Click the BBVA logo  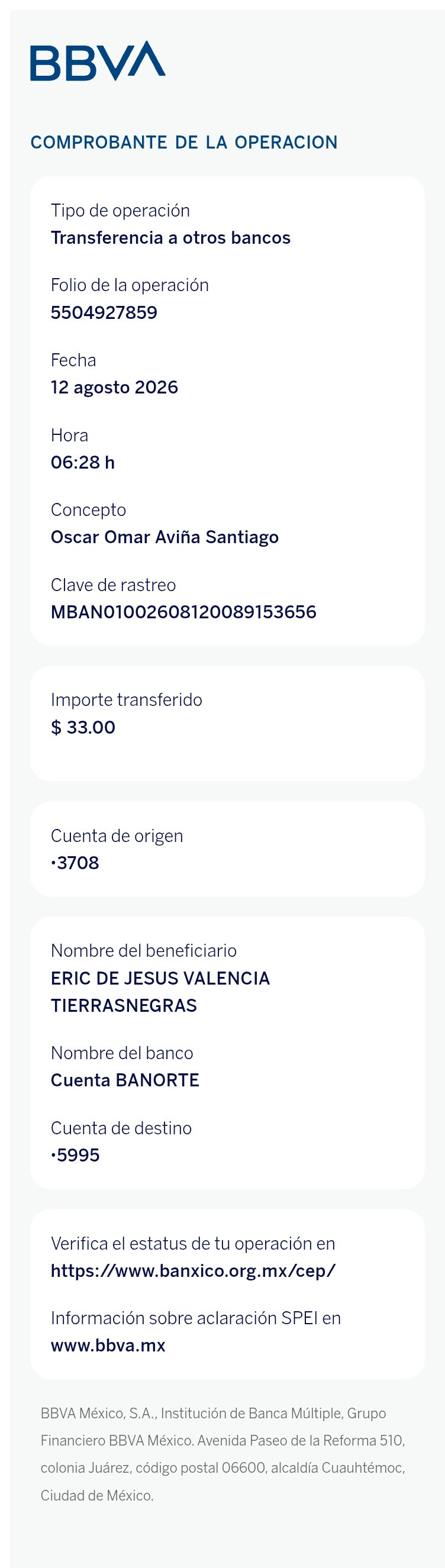(98, 61)
